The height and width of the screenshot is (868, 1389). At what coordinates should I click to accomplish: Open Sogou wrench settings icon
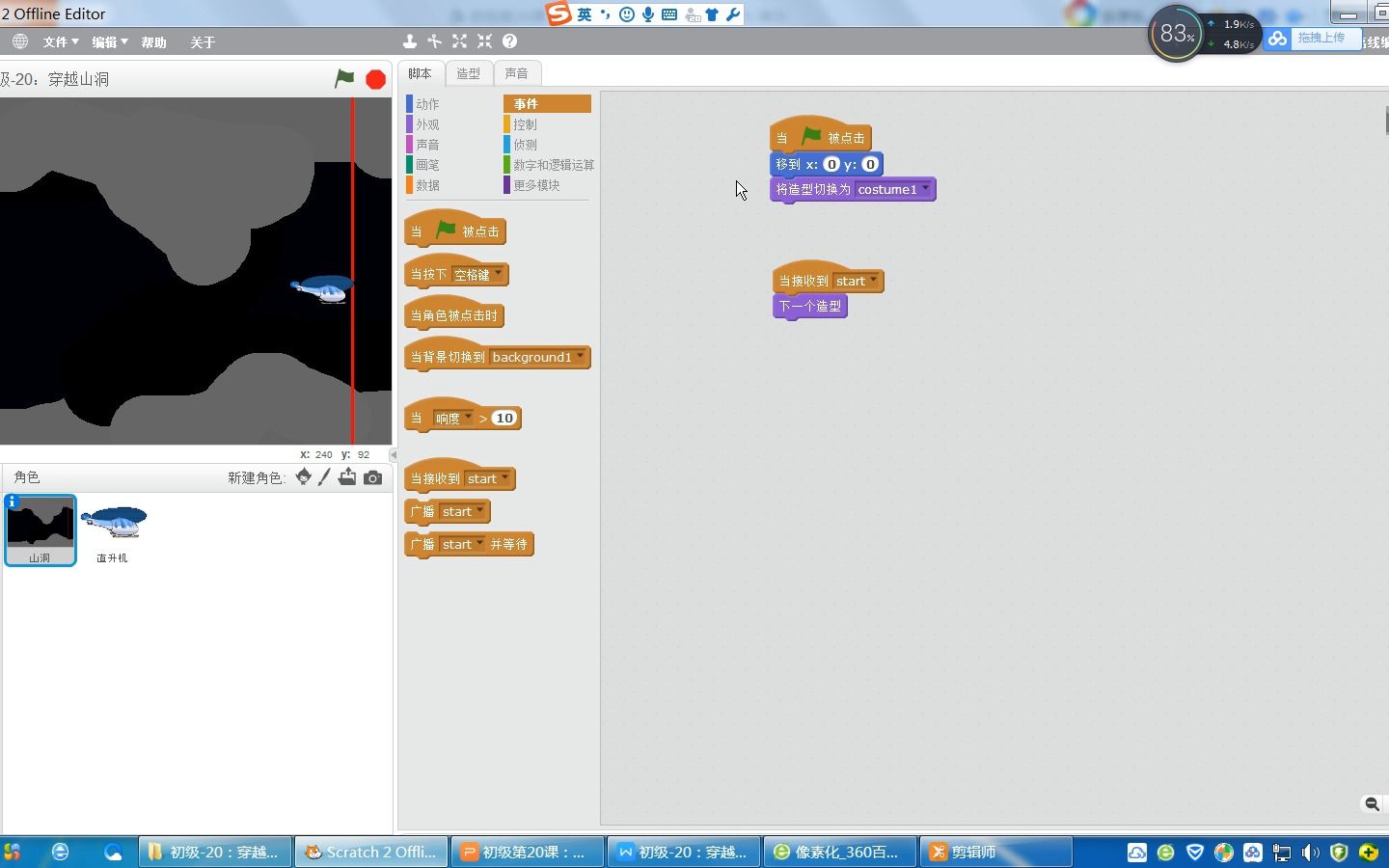733,14
